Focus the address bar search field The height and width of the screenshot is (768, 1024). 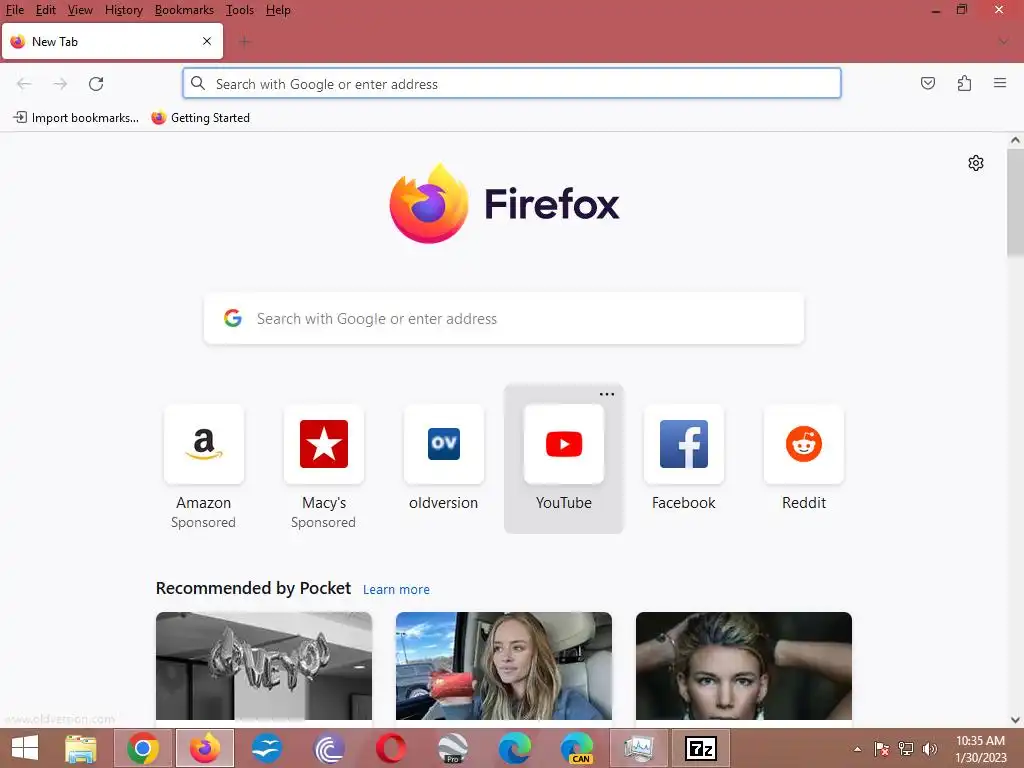point(511,84)
